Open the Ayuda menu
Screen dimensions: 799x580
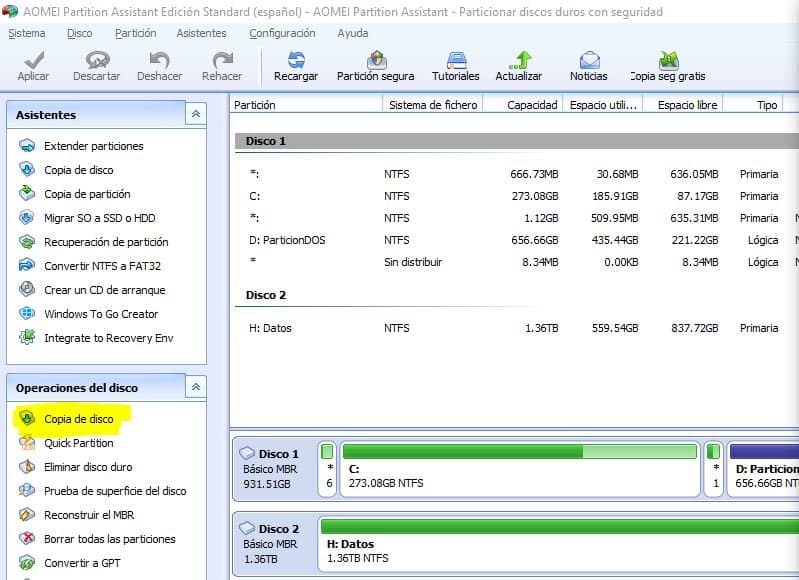pyautogui.click(x=353, y=33)
